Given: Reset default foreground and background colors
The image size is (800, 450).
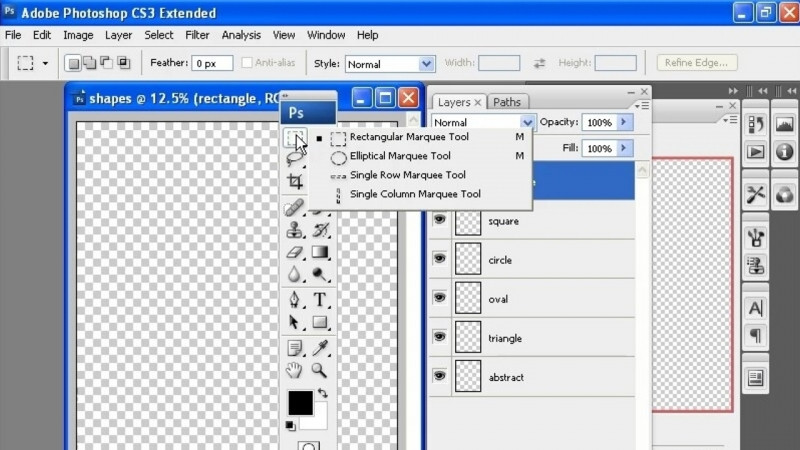Looking at the screenshot, I should (x=290, y=425).
